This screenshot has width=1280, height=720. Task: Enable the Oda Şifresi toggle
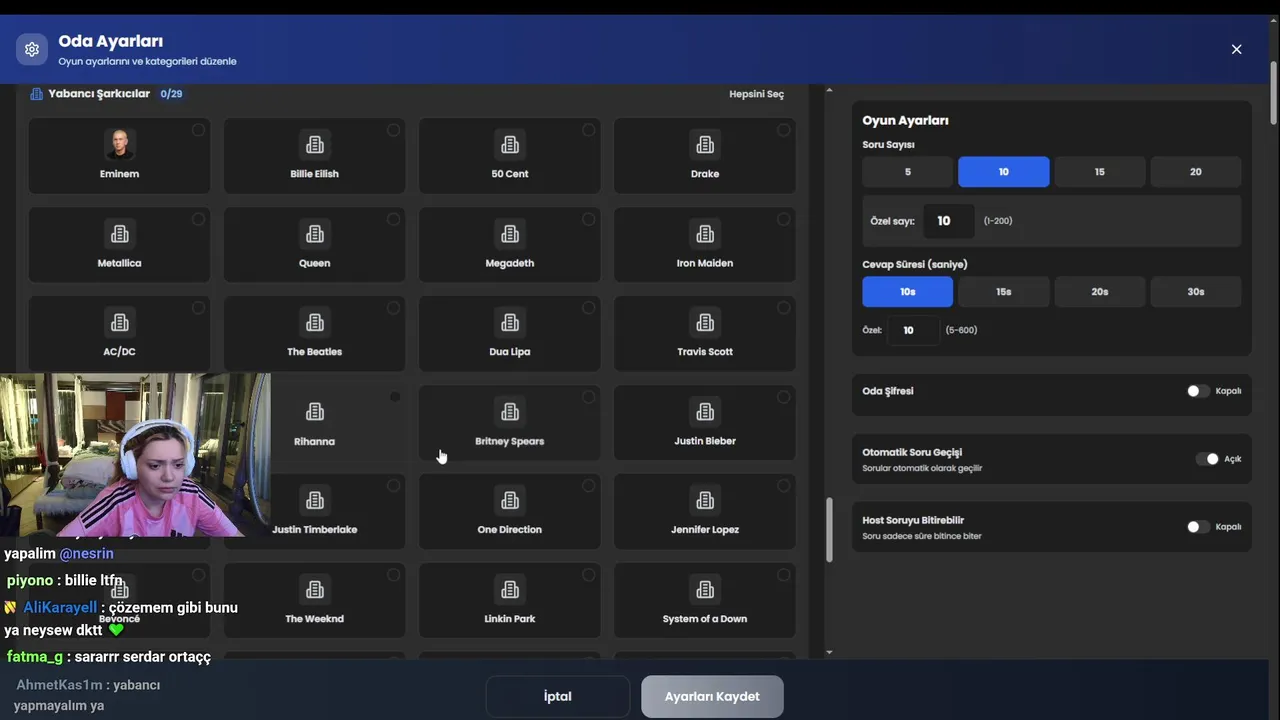click(1198, 391)
